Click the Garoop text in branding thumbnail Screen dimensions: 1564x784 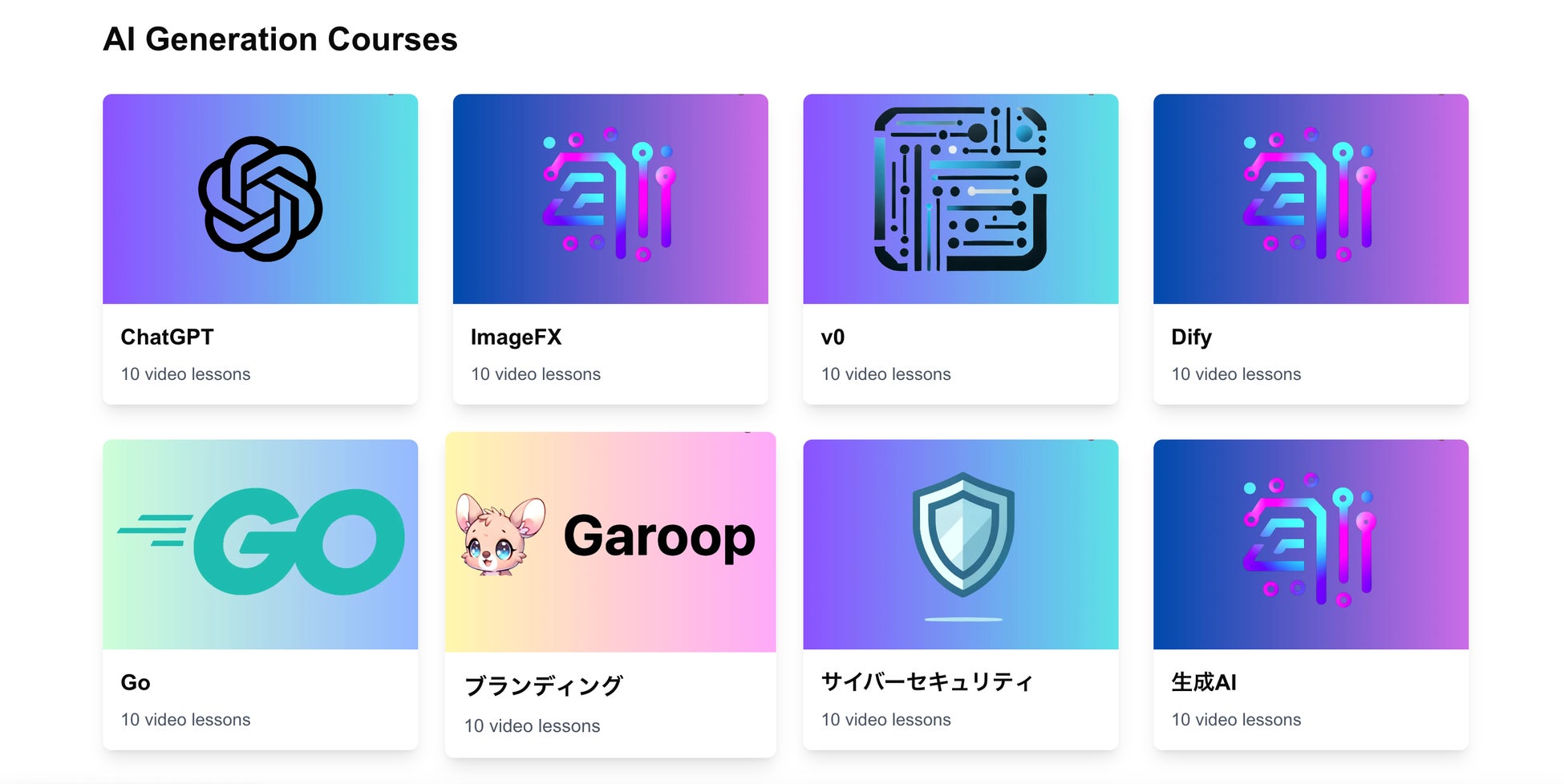tap(659, 537)
